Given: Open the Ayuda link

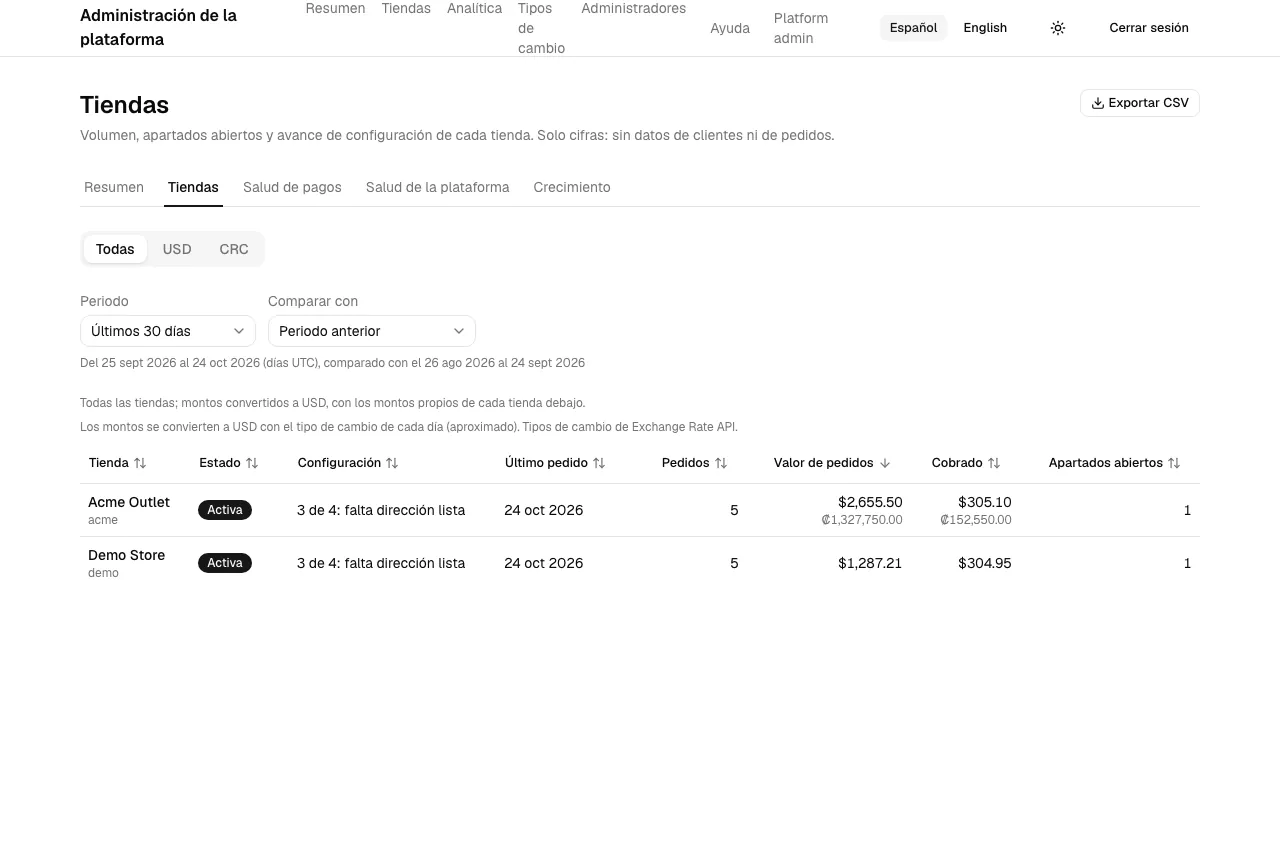Looking at the screenshot, I should 730,28.
